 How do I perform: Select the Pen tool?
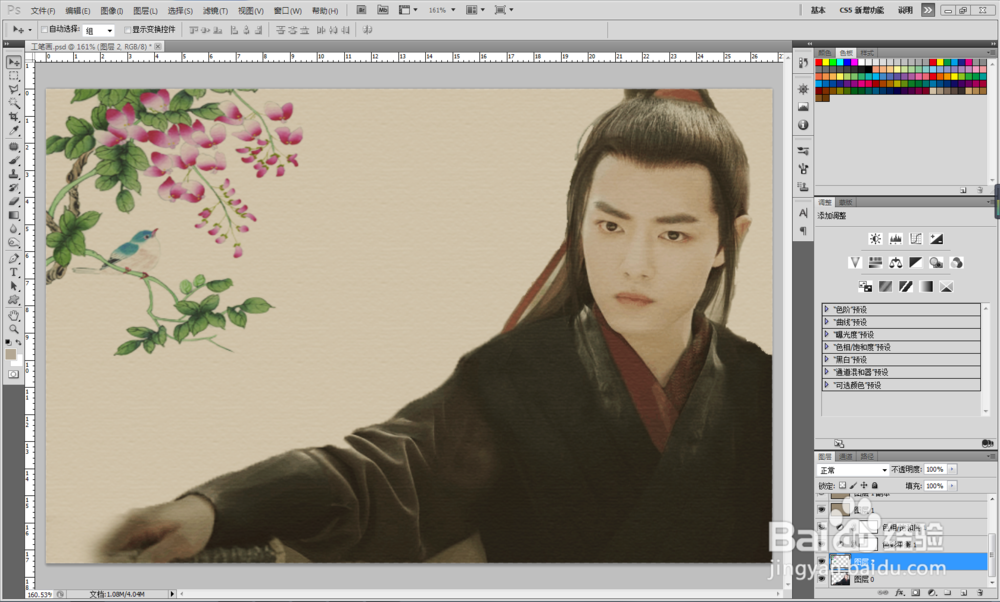13,259
